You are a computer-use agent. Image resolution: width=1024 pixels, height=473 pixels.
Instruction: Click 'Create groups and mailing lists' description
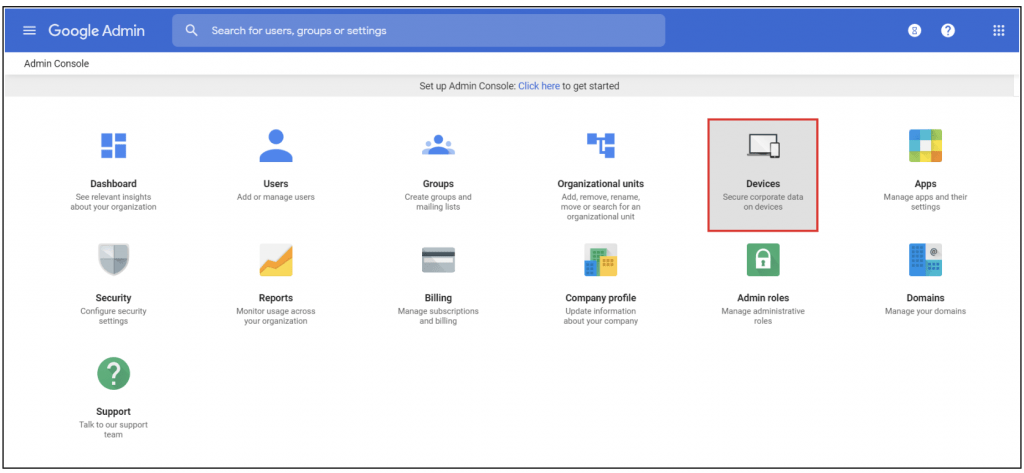[438, 202]
